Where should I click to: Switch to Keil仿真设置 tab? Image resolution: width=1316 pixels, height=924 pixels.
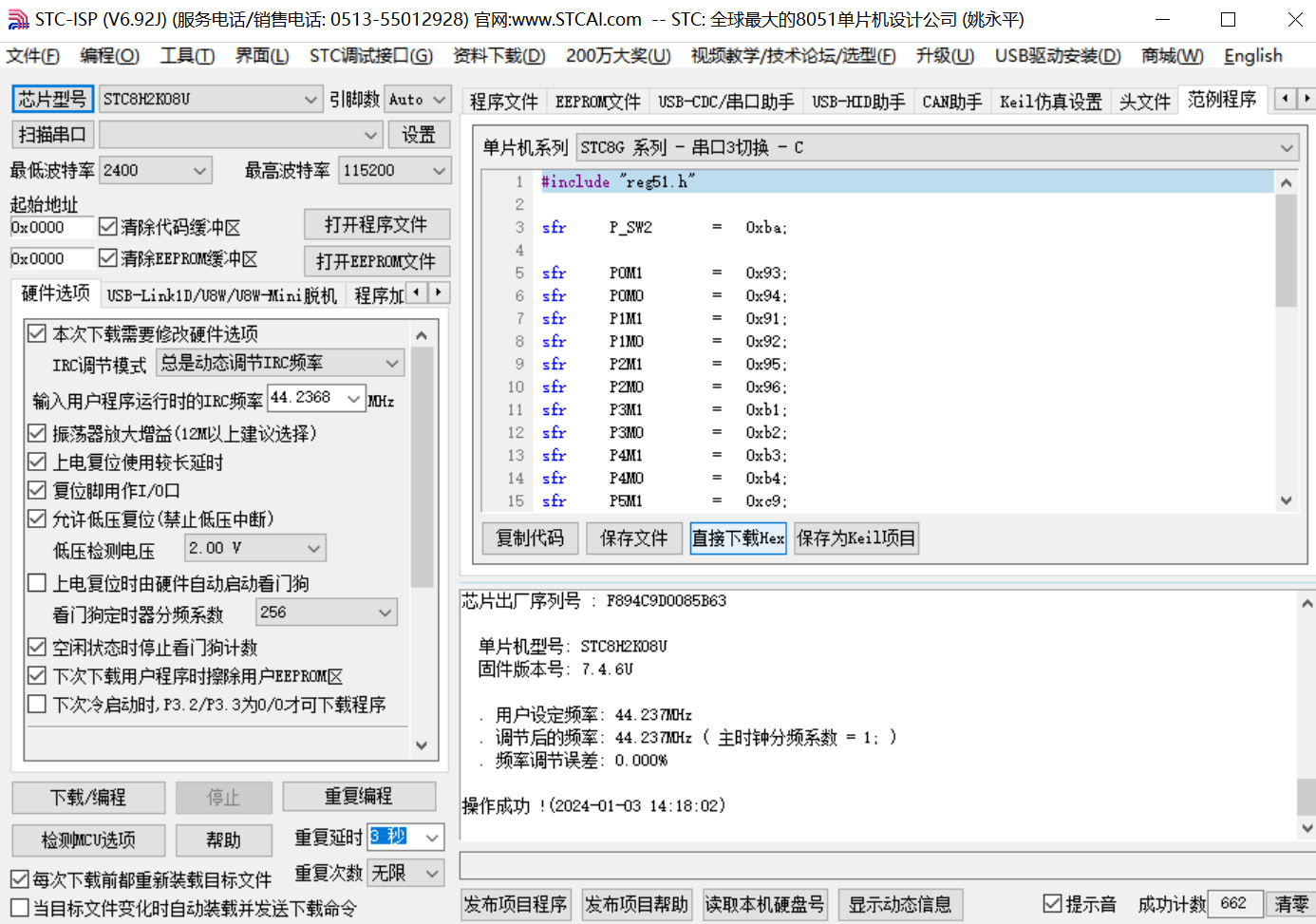click(x=1051, y=102)
